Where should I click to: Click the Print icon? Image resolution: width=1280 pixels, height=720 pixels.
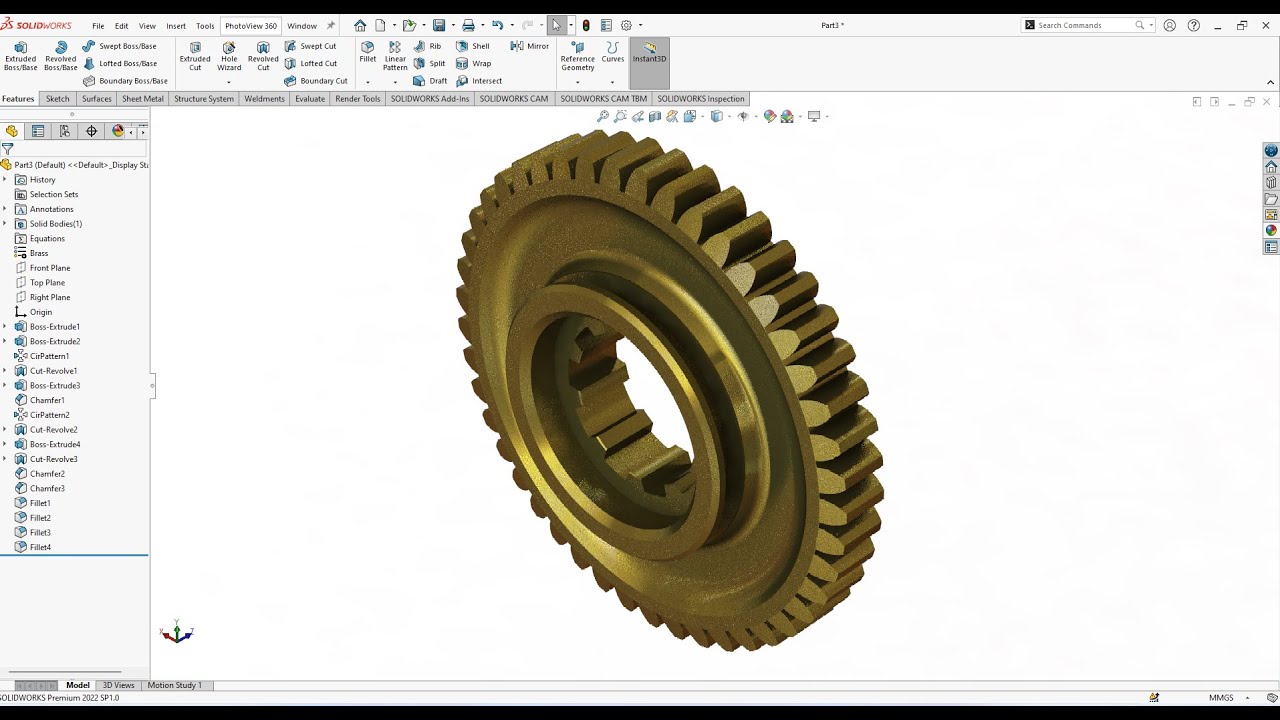(x=468, y=25)
